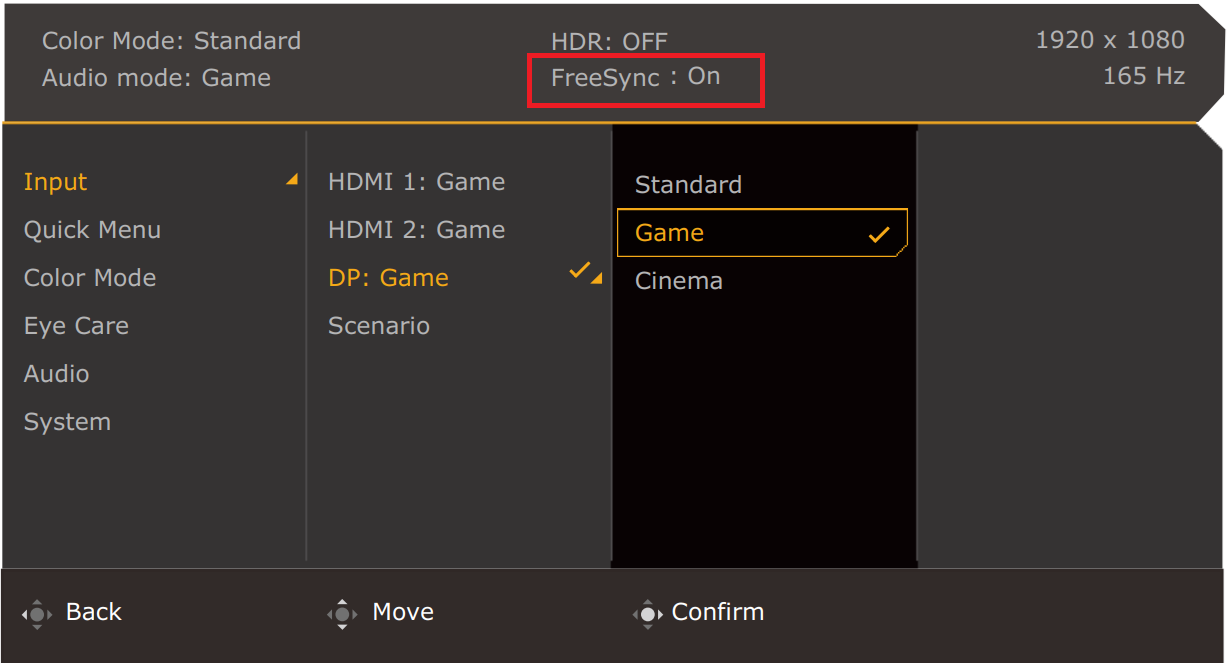Open the Audio settings menu

tap(57, 374)
